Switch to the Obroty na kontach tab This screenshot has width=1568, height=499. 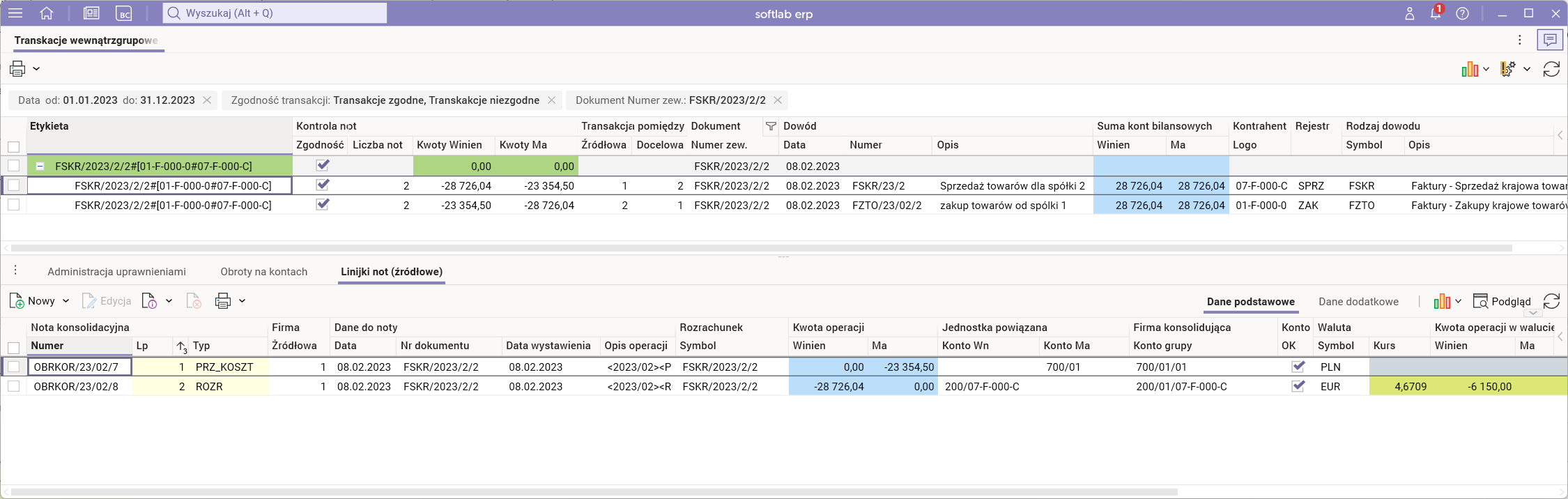click(x=263, y=272)
